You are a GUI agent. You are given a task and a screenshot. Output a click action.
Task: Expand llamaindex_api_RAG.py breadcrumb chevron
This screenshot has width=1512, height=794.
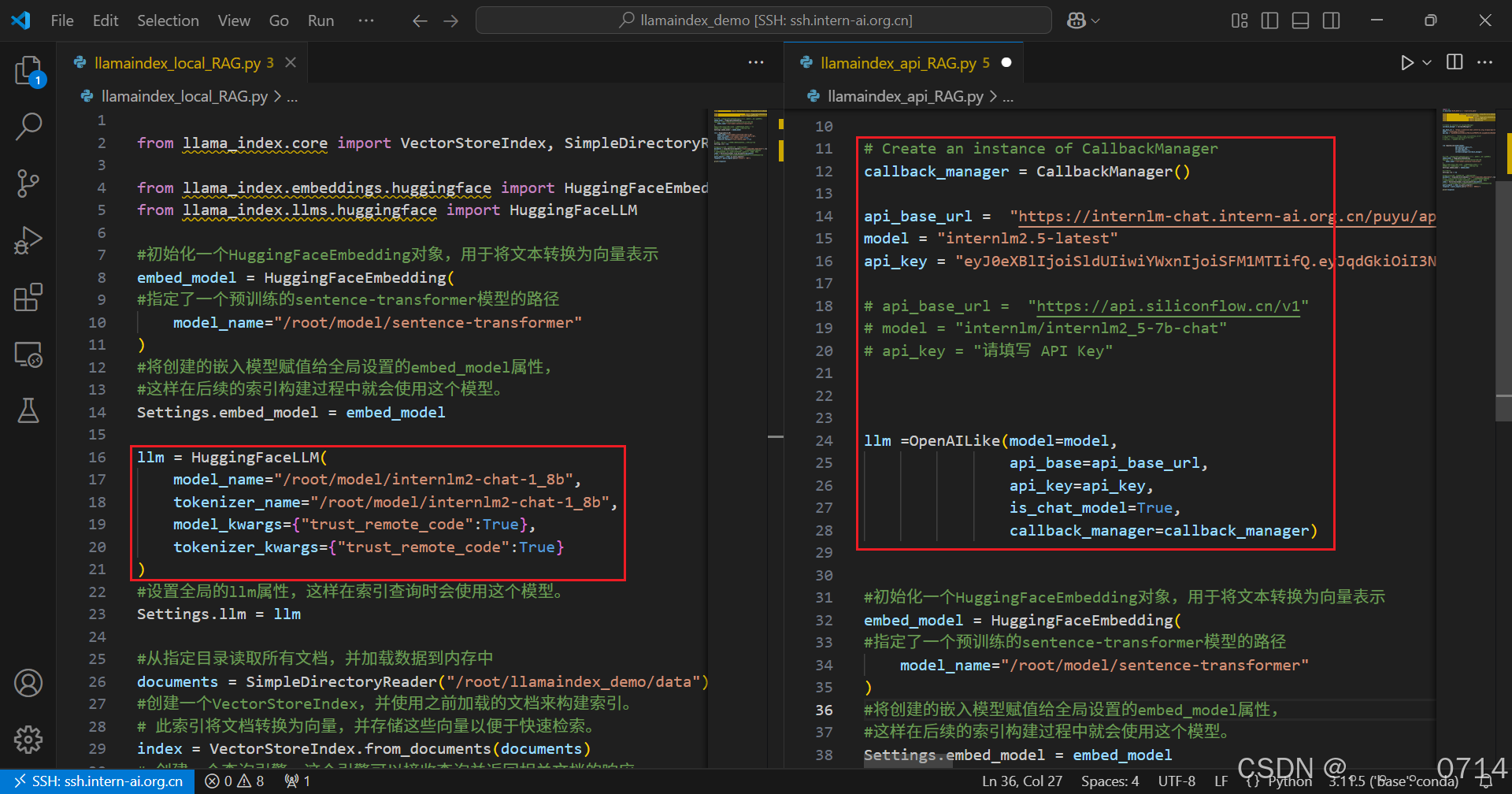(x=993, y=96)
